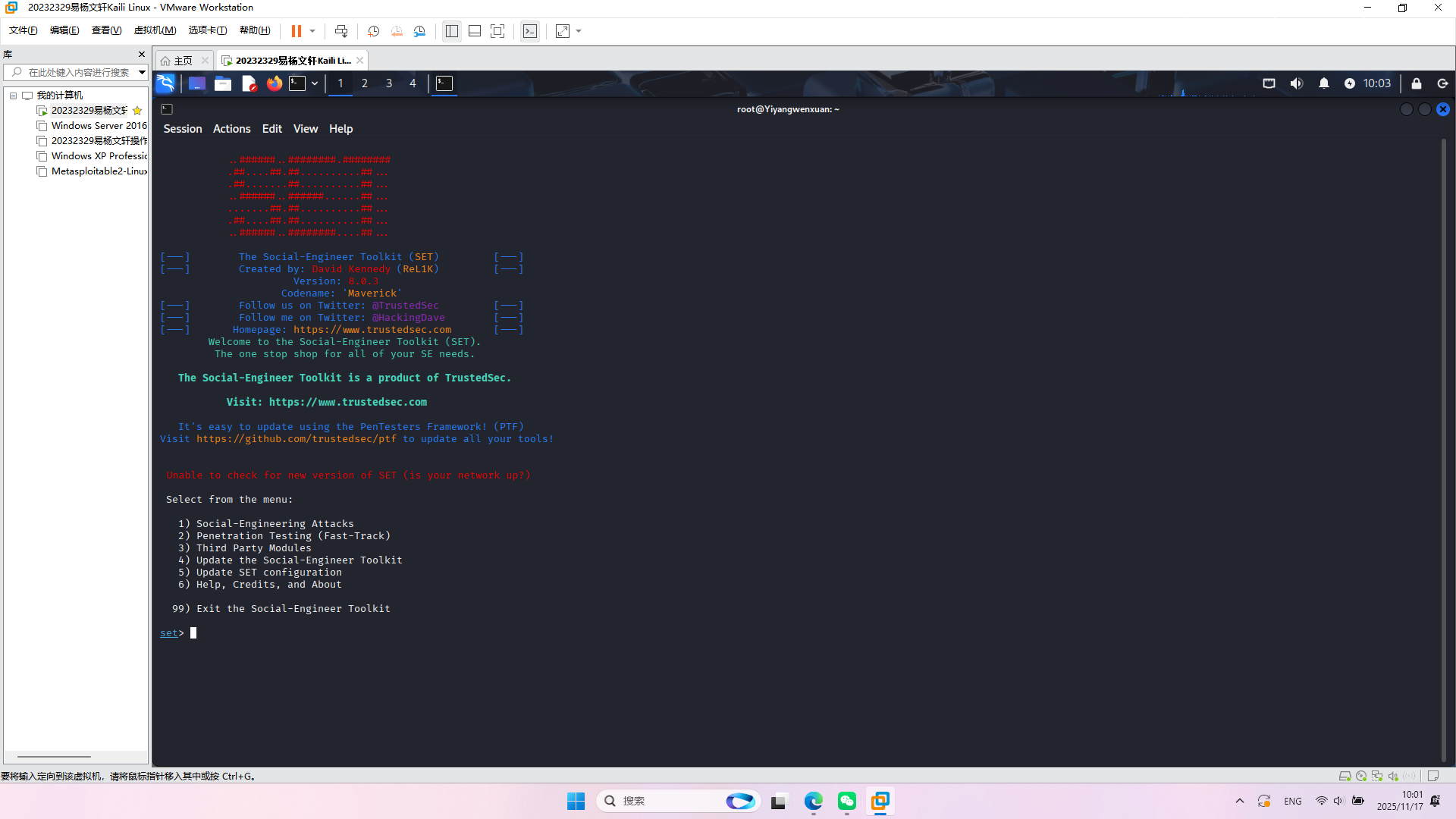Open the Kali applications menu
This screenshot has height=819, width=1456.
(165, 83)
